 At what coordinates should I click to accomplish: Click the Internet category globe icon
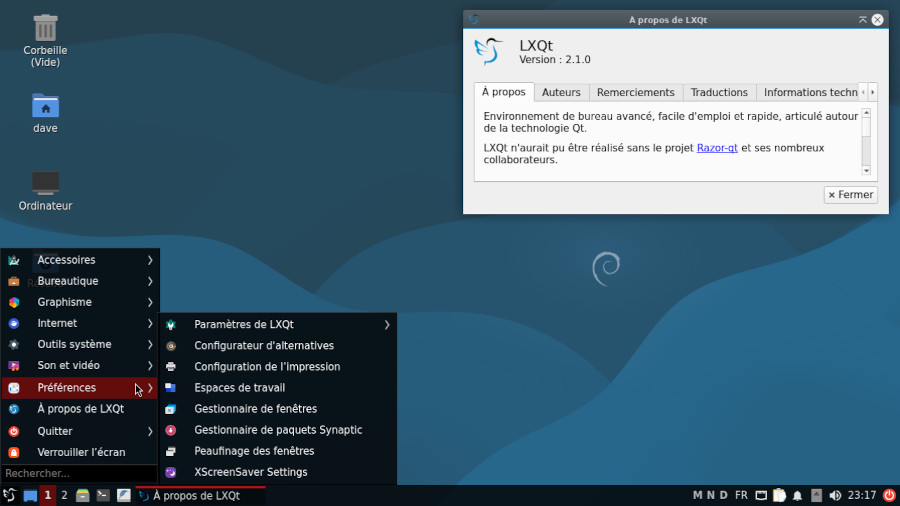click(x=14, y=324)
